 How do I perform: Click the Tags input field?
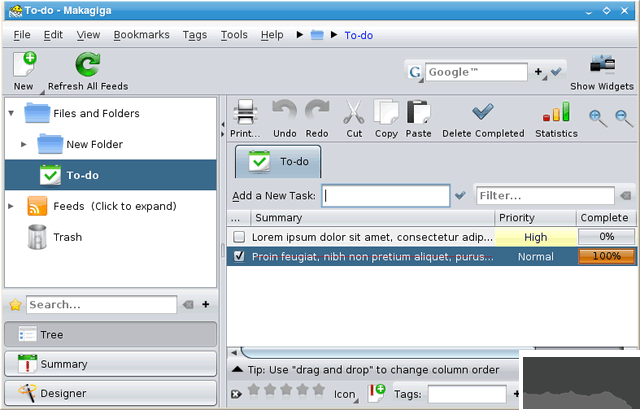click(467, 394)
